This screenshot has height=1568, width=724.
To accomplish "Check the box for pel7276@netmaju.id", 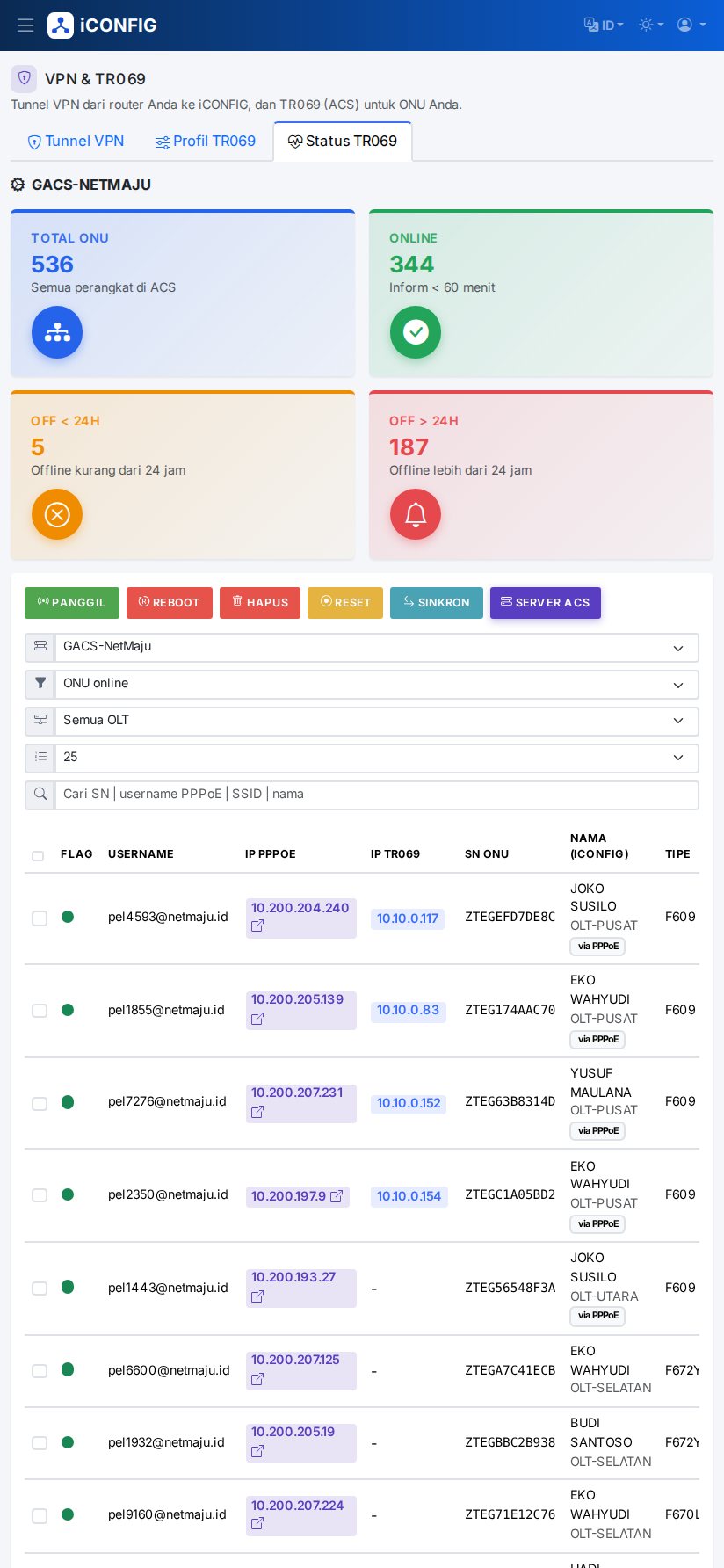I will coord(40,1104).
